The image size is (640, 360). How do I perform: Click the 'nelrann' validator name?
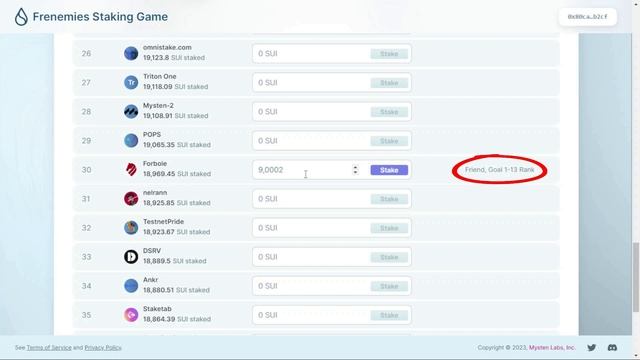tap(155, 192)
